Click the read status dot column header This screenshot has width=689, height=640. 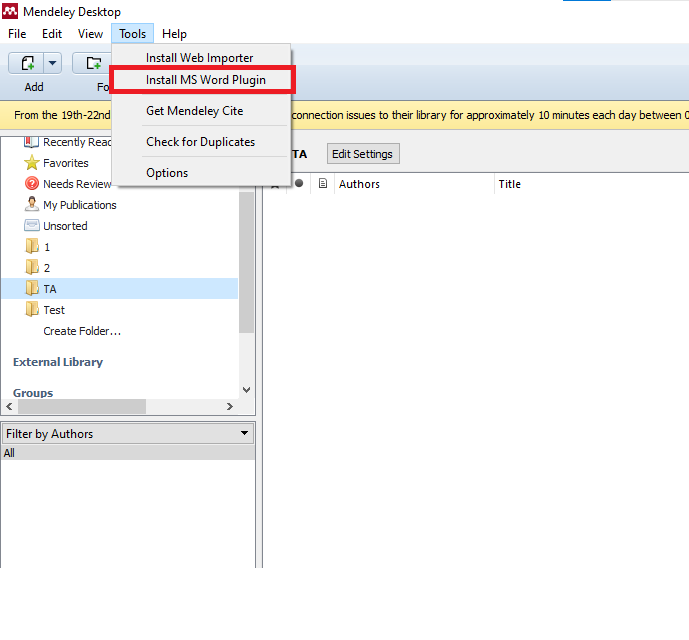tap(299, 183)
